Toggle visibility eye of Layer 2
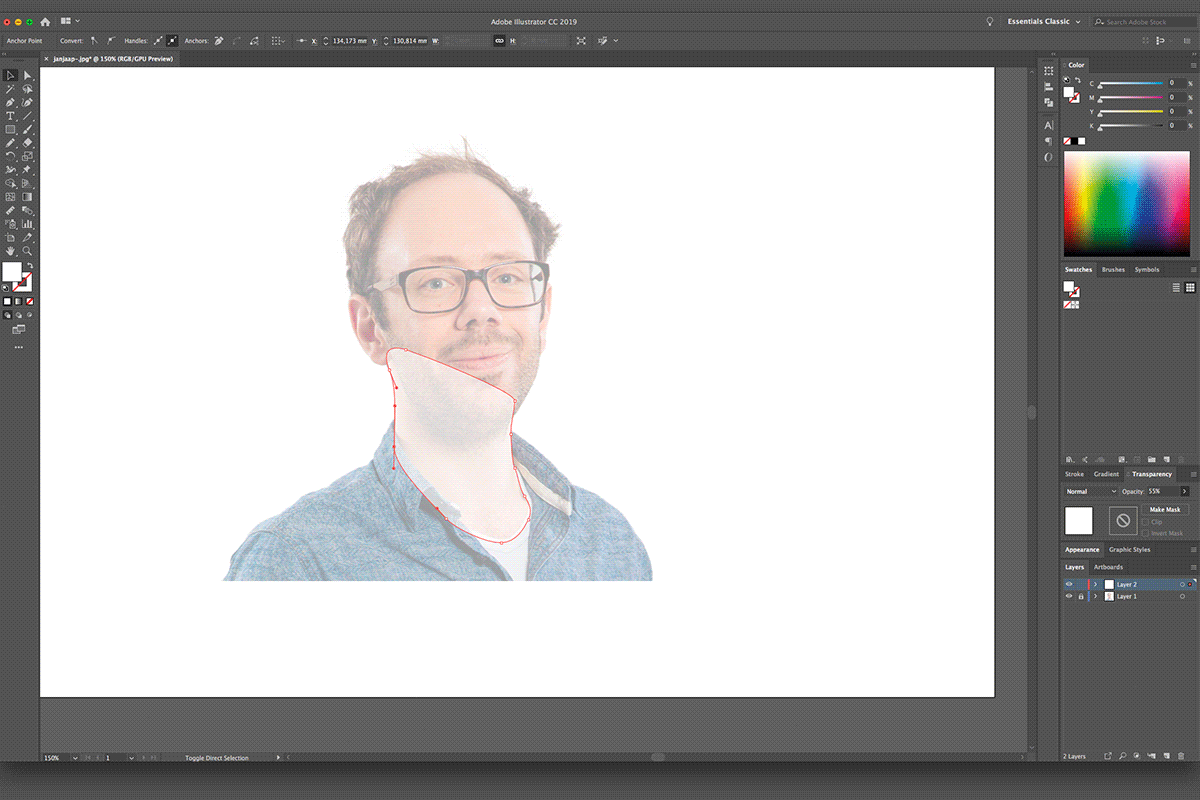 pyautogui.click(x=1068, y=584)
